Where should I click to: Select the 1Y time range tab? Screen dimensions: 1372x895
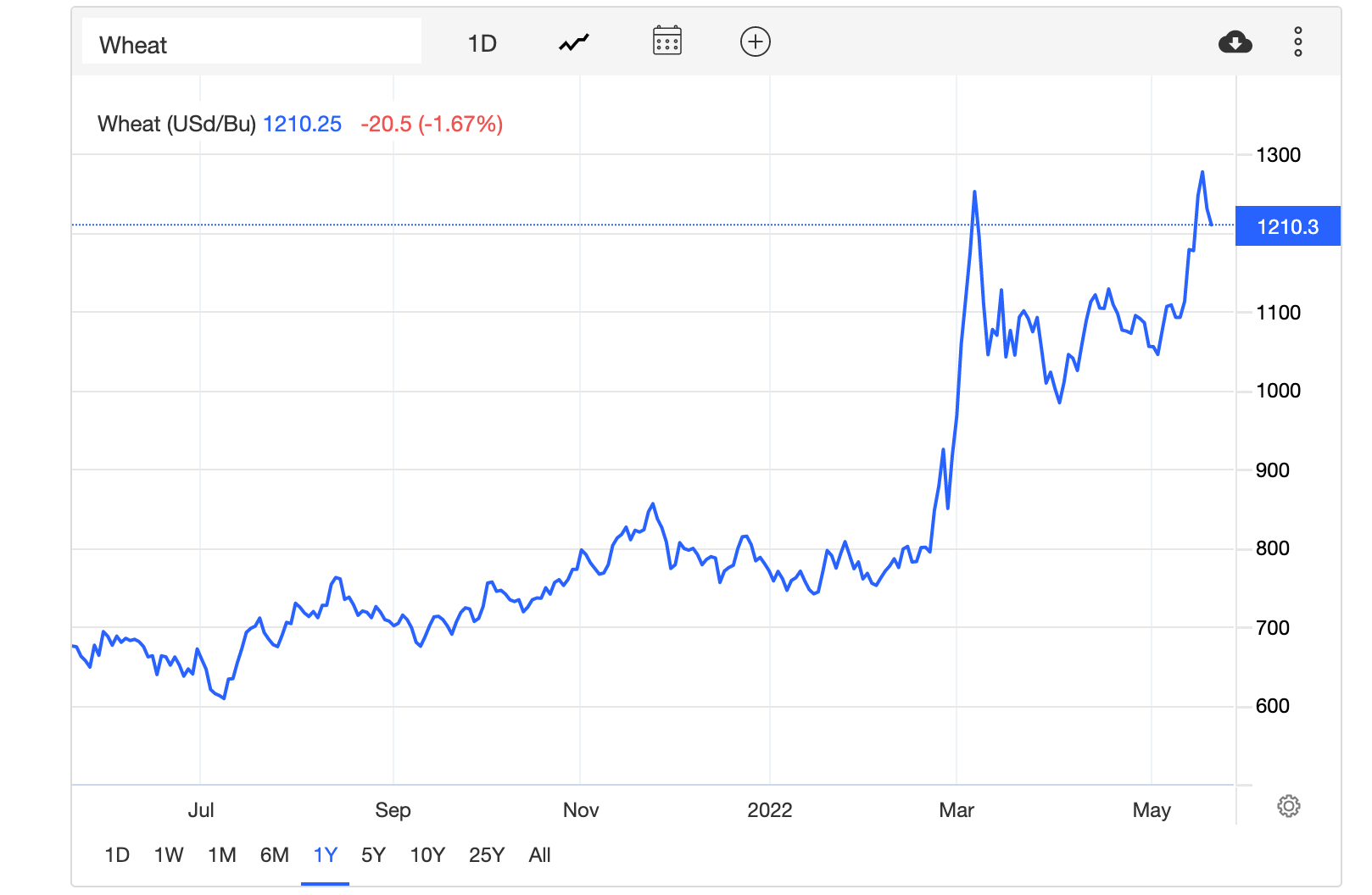tap(326, 855)
